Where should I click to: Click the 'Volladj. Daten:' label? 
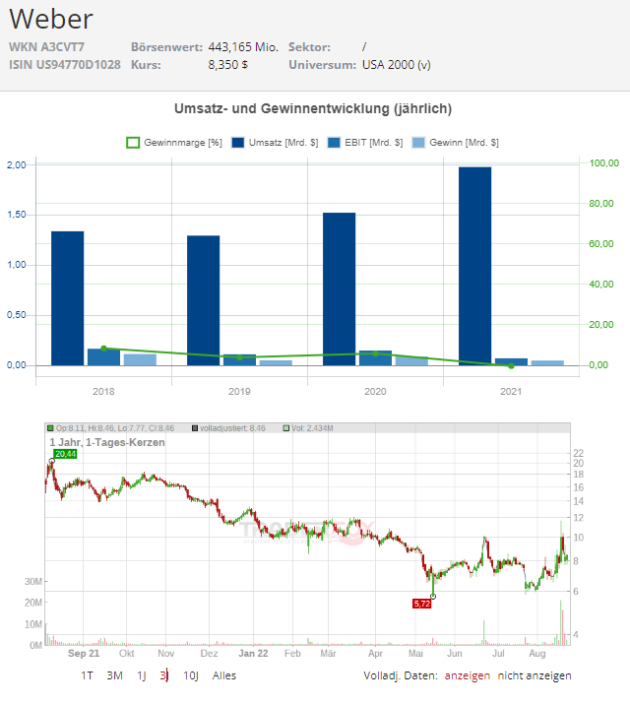[401, 676]
